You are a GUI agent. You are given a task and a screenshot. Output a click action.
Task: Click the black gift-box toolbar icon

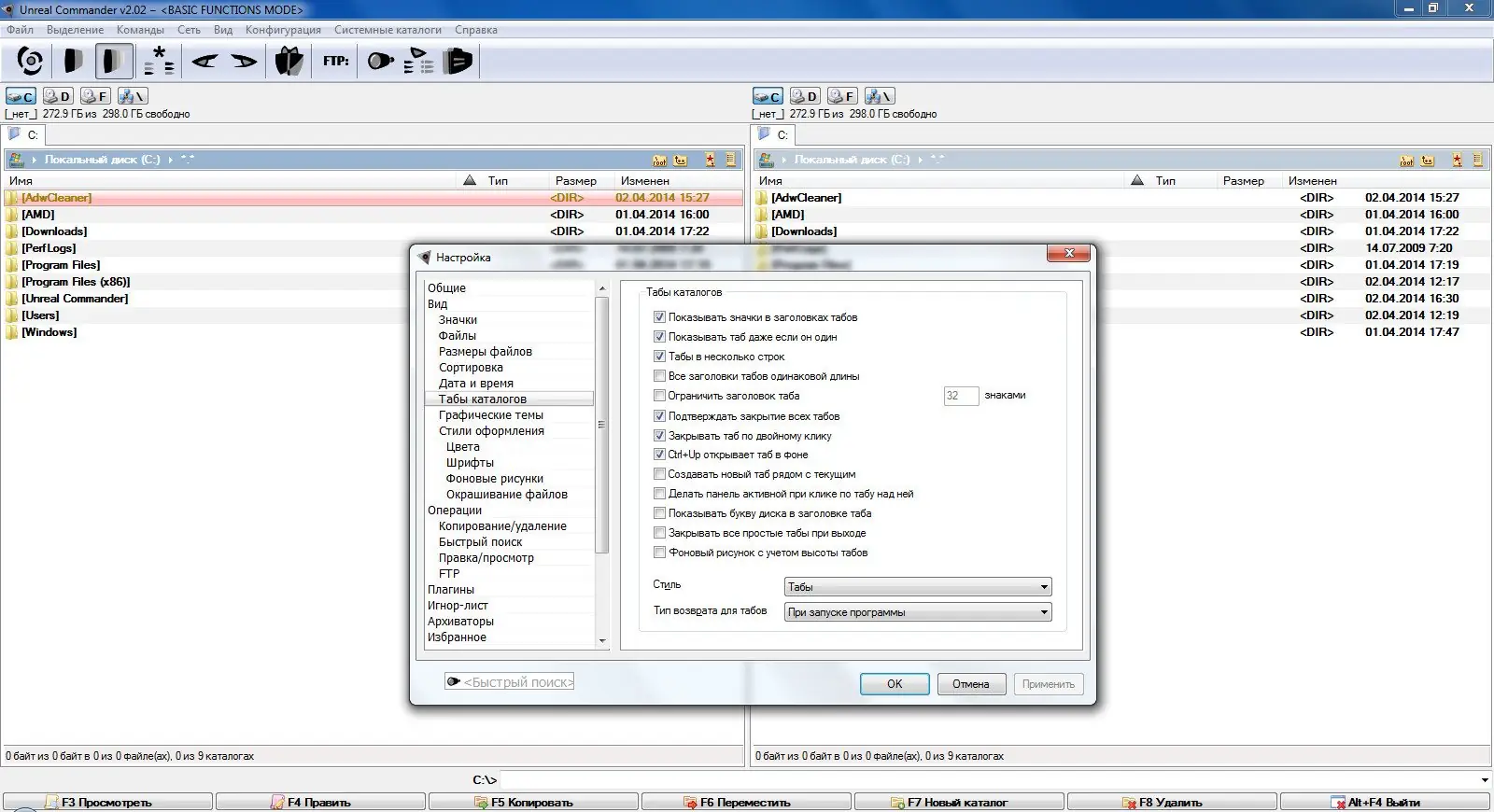click(289, 62)
